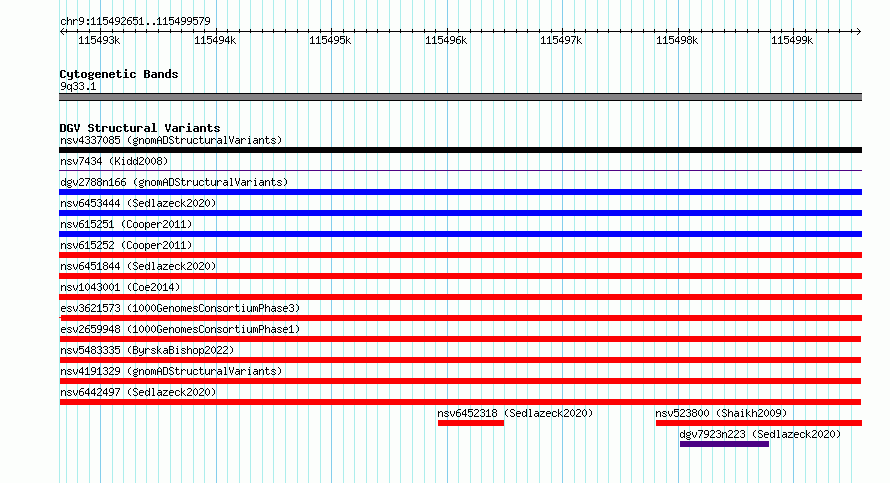Select the red nsv523800 variant bar
The width and height of the screenshot is (890, 483).
click(759, 423)
